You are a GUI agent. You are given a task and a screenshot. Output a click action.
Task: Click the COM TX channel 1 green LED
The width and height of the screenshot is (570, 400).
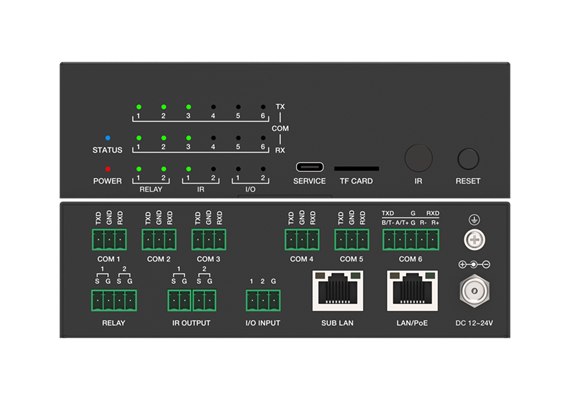(x=139, y=107)
